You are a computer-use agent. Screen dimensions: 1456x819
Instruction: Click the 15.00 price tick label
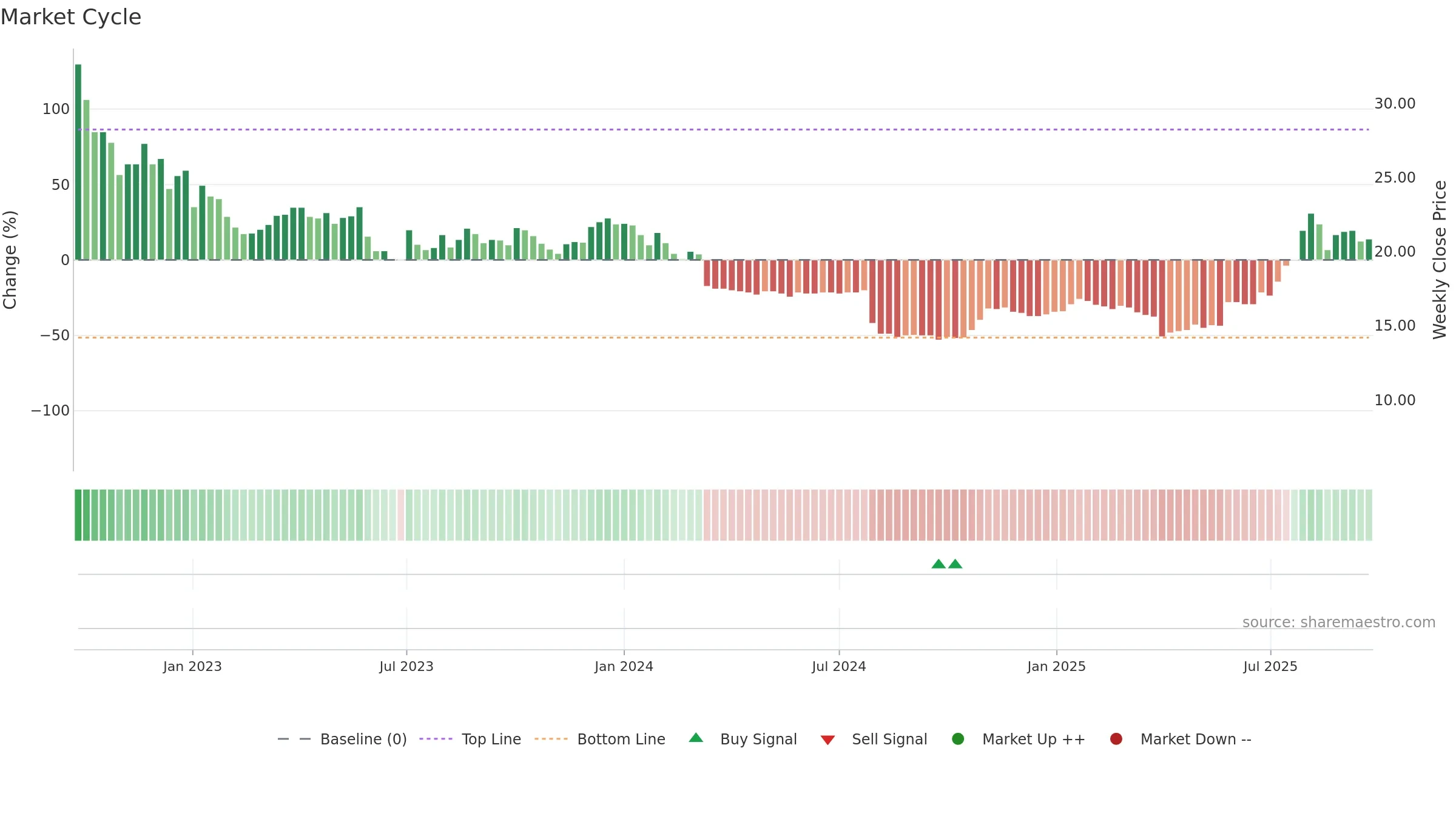[1395, 326]
